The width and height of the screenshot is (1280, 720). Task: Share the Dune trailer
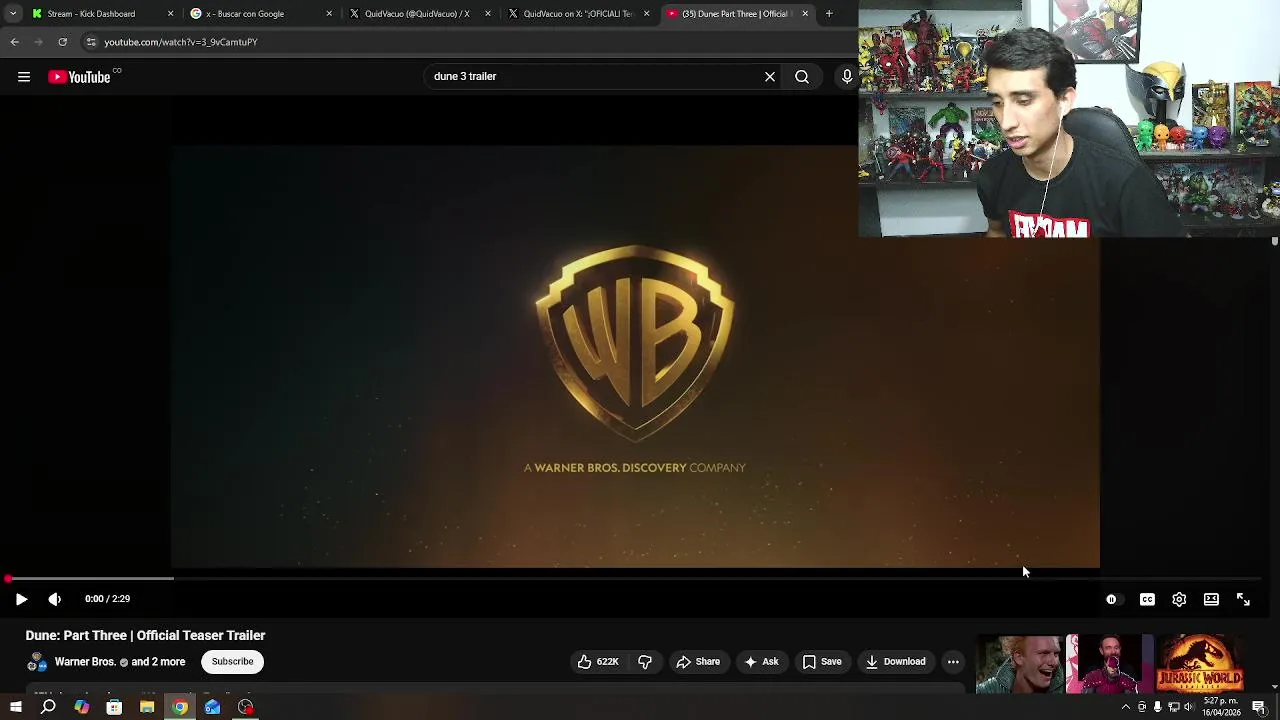(698, 662)
